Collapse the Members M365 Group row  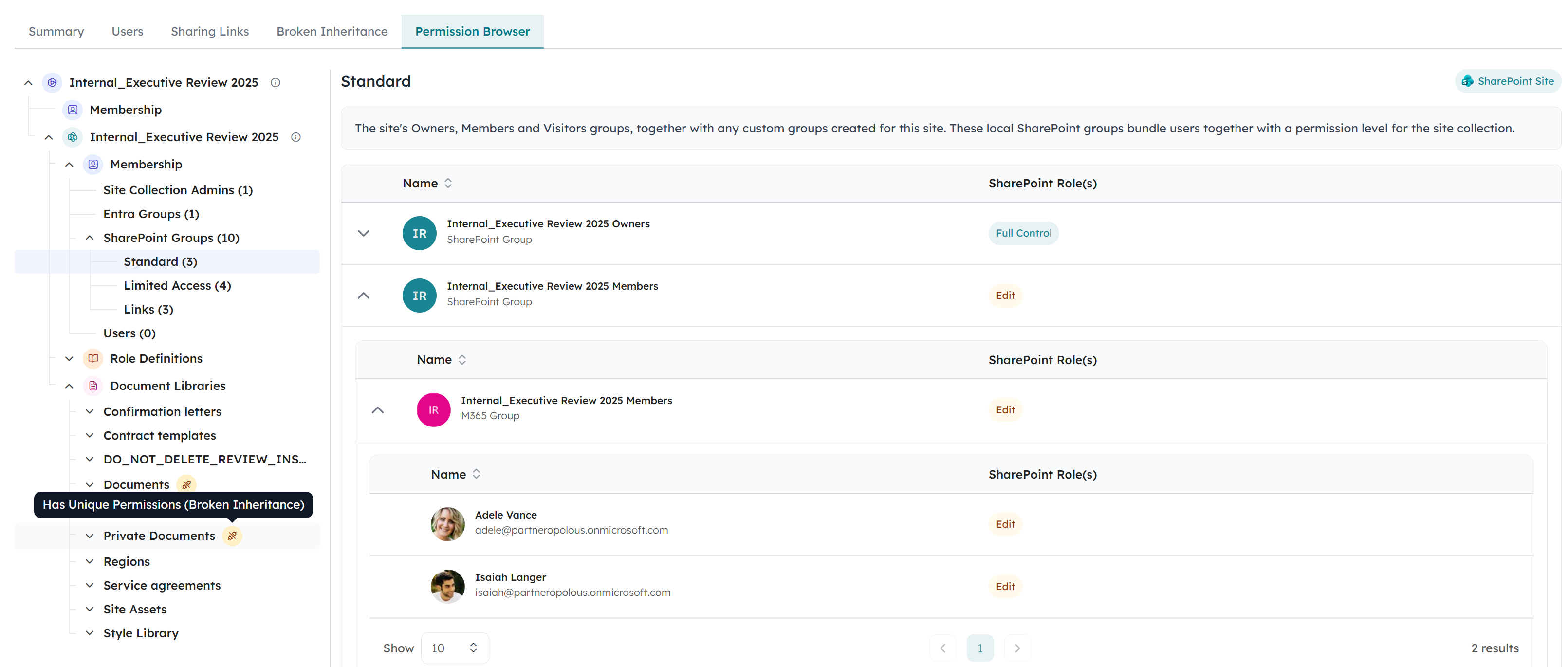[377, 410]
